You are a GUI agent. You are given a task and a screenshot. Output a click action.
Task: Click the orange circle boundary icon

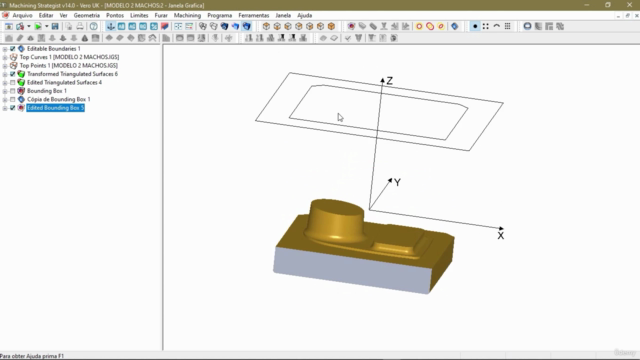coord(419,27)
